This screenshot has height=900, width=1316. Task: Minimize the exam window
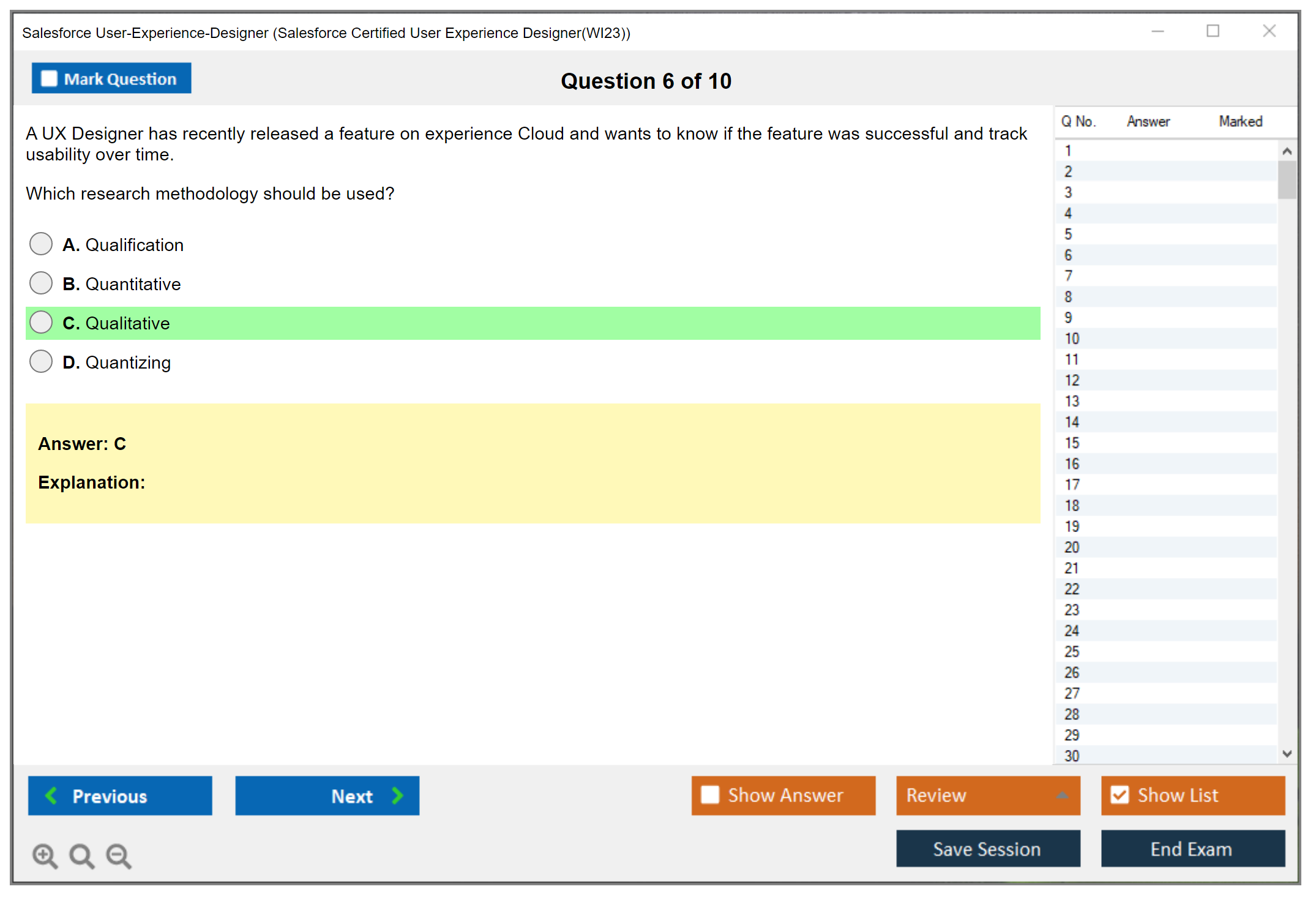click(x=1157, y=31)
